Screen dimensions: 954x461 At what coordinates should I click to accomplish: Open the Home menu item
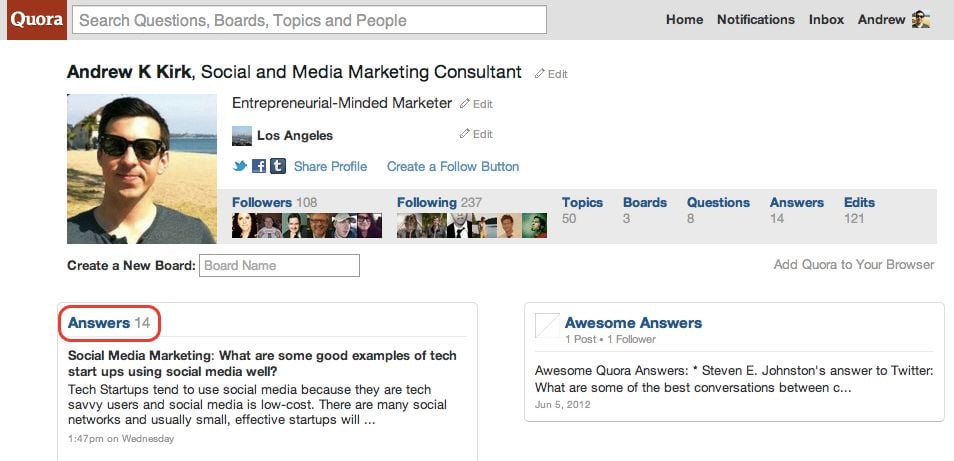tap(684, 19)
